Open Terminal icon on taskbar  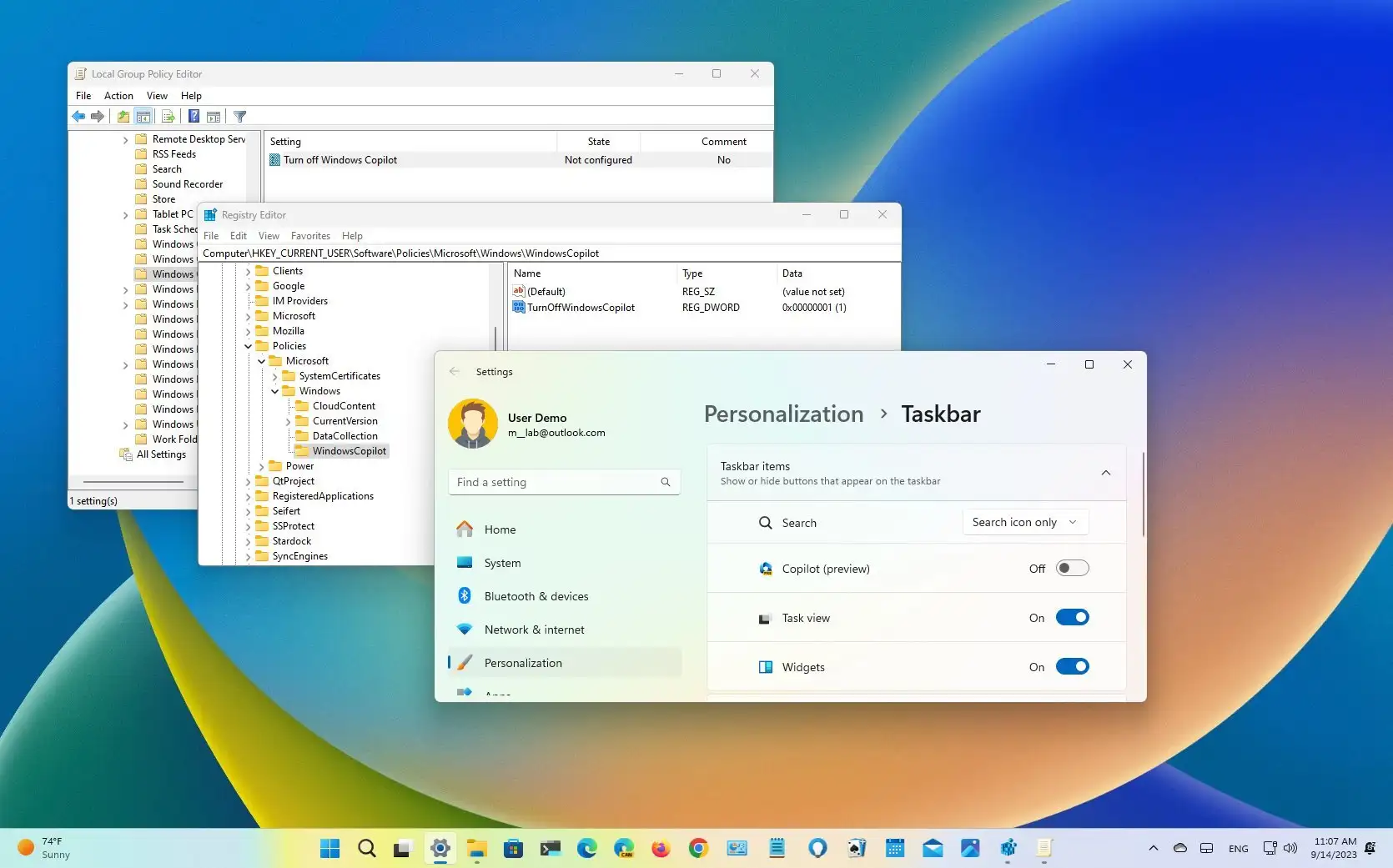551,849
